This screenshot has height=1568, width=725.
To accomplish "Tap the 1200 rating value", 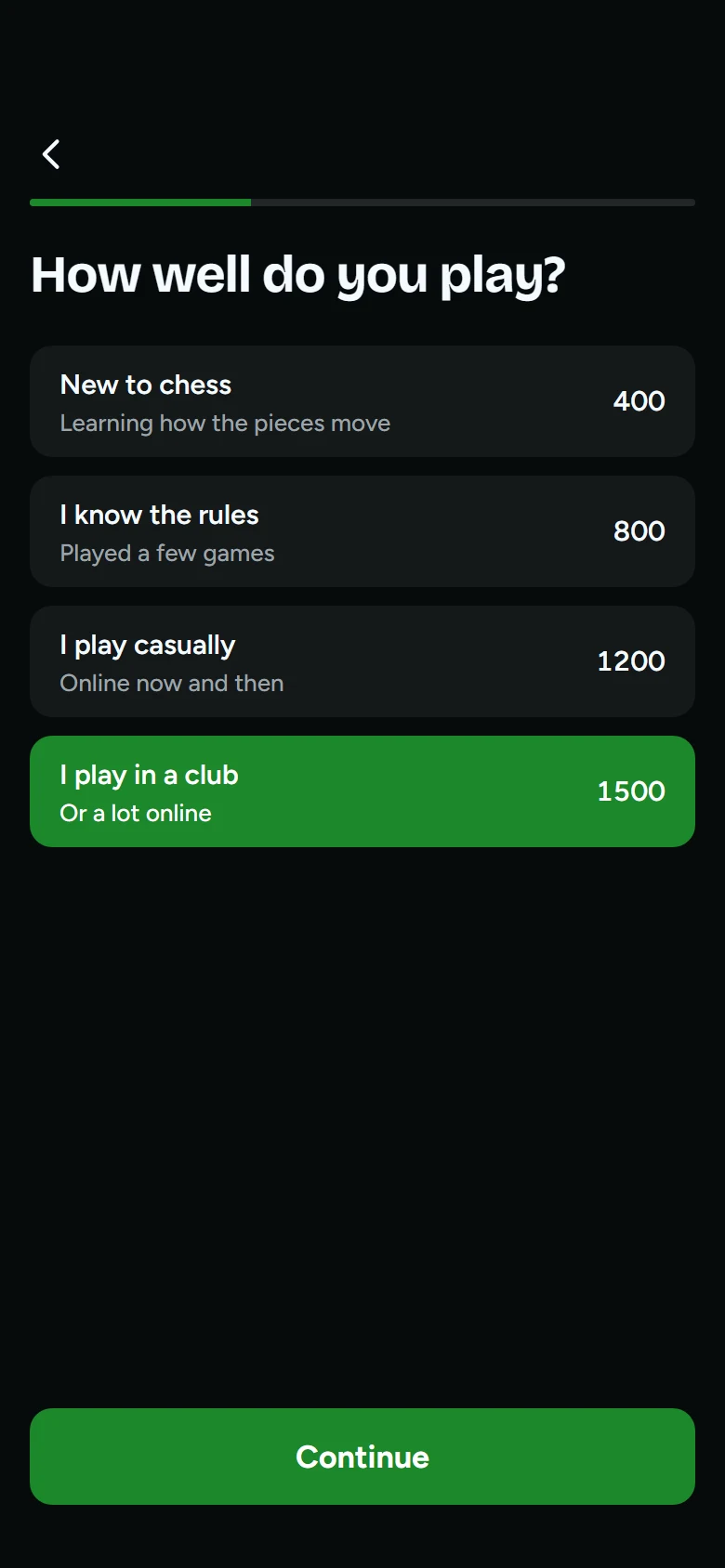I will [631, 661].
